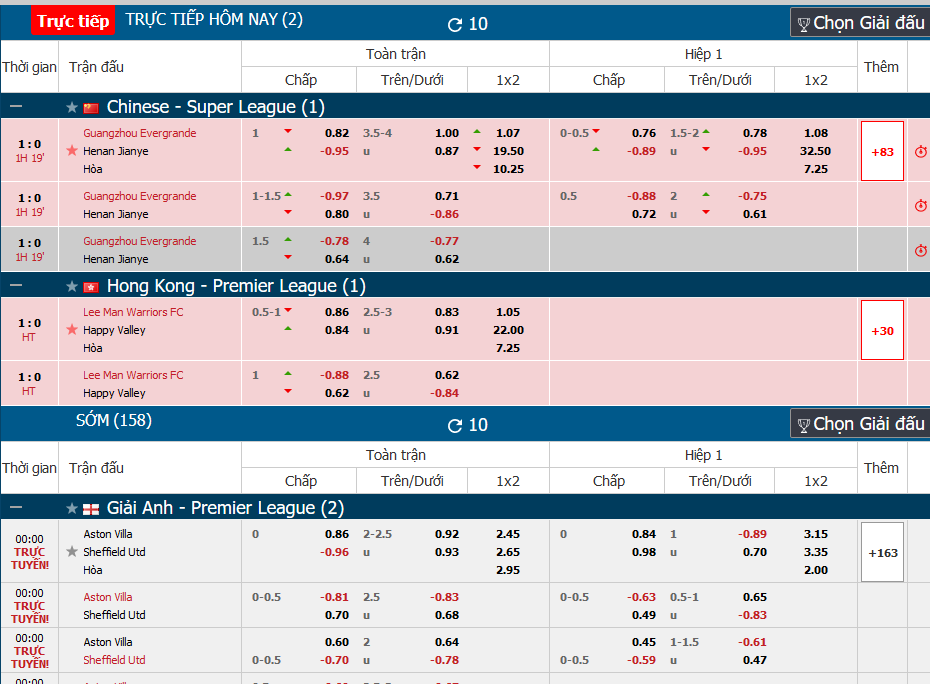Star the Guangzhou Evergrande vs Henan Jianye match

coord(72,151)
